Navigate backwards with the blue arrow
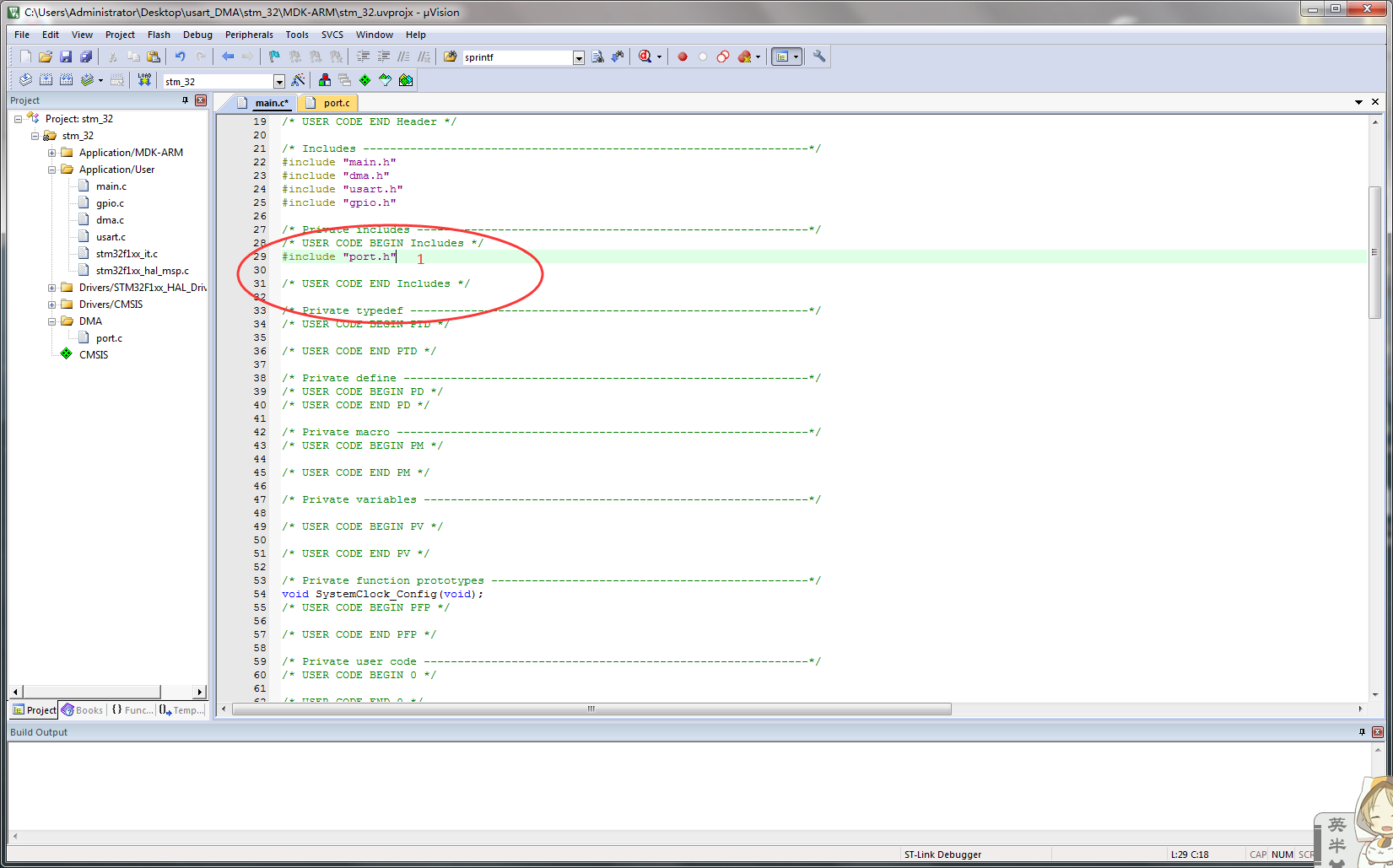1393x868 pixels. click(x=228, y=57)
